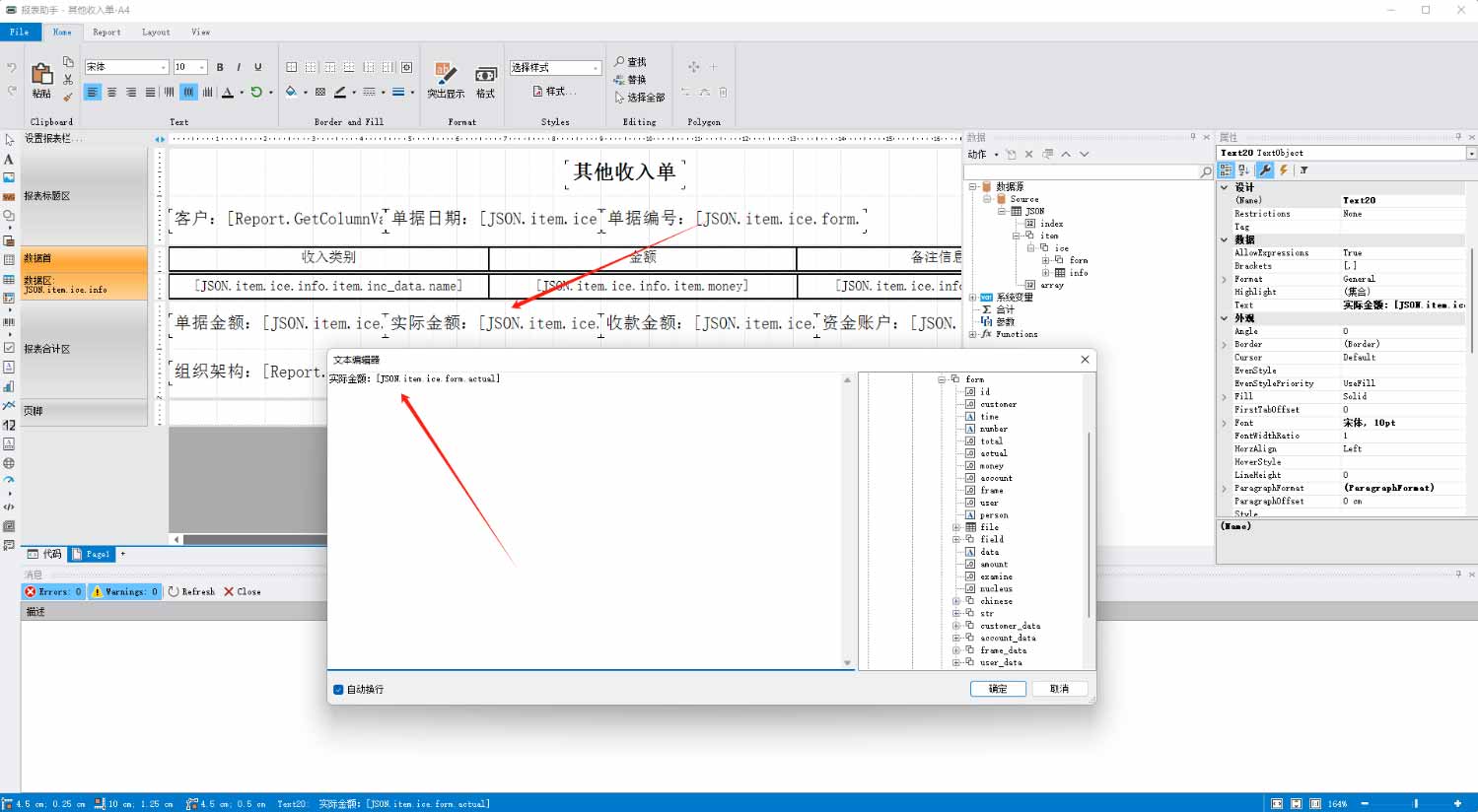Show the events lightning tab in properties

[1284, 169]
